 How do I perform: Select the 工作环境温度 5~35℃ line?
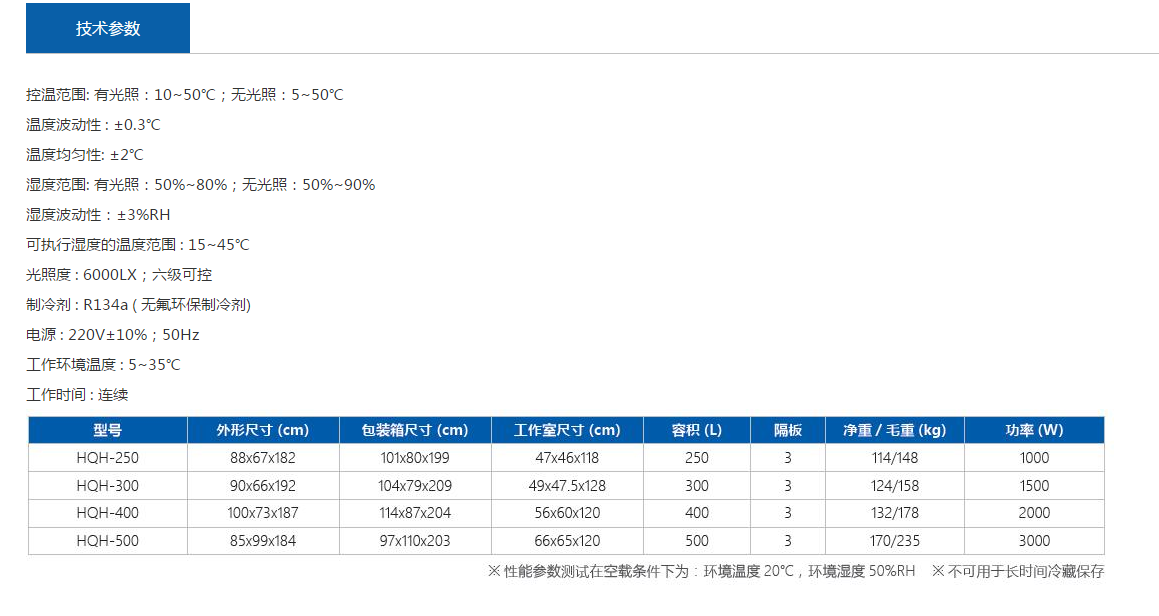[103, 365]
